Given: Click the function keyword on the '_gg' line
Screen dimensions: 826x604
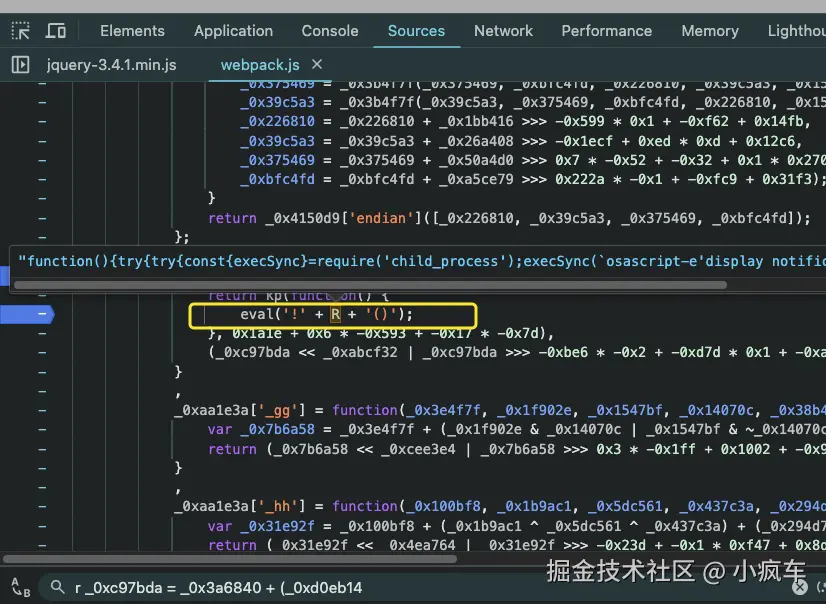Looking at the screenshot, I should [365, 410].
